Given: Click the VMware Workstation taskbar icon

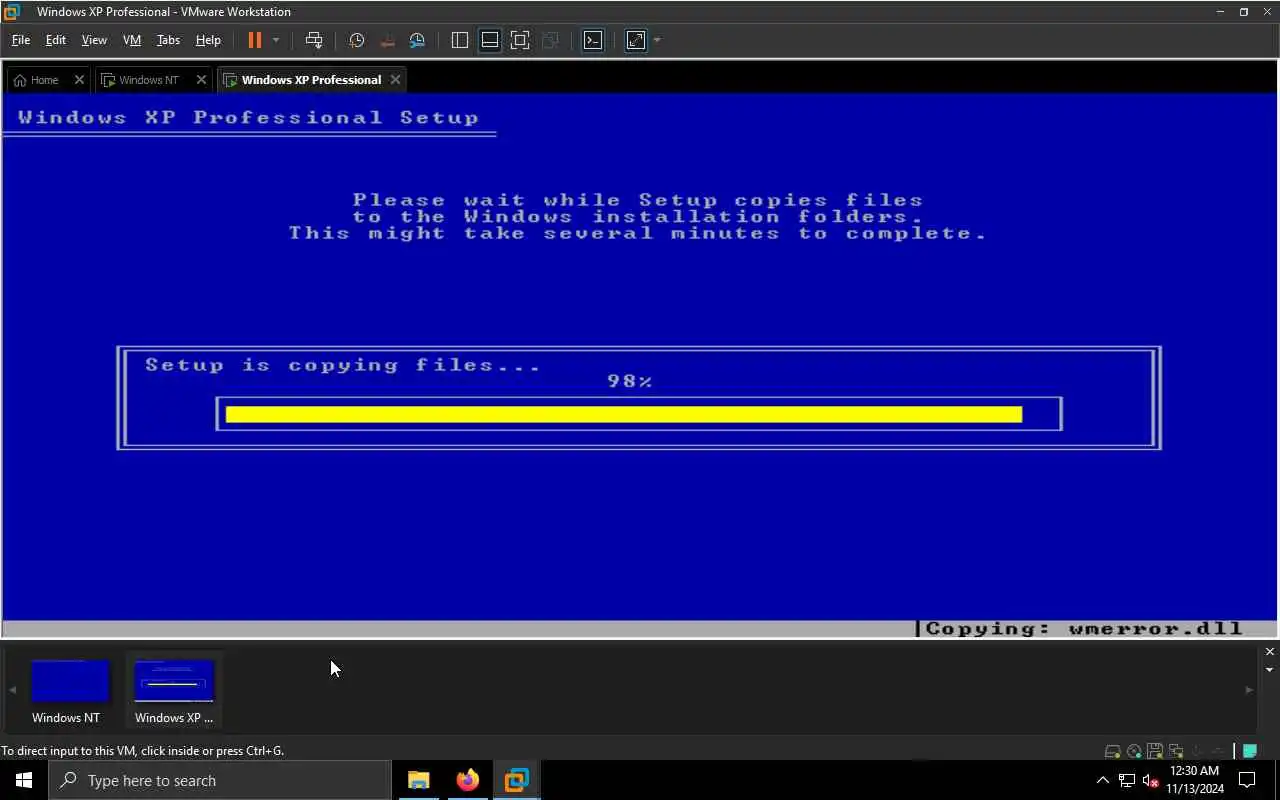Looking at the screenshot, I should pyautogui.click(x=516, y=780).
